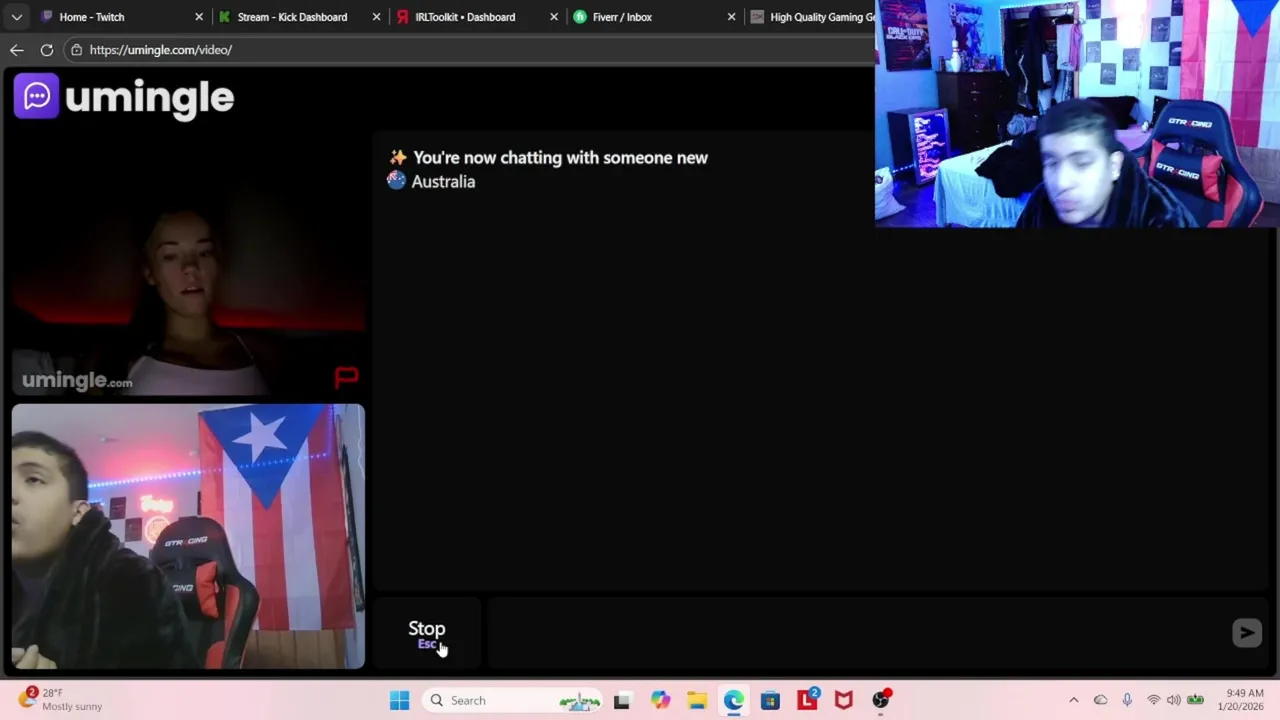Expand the hidden system tray icons chevron

point(1074,700)
